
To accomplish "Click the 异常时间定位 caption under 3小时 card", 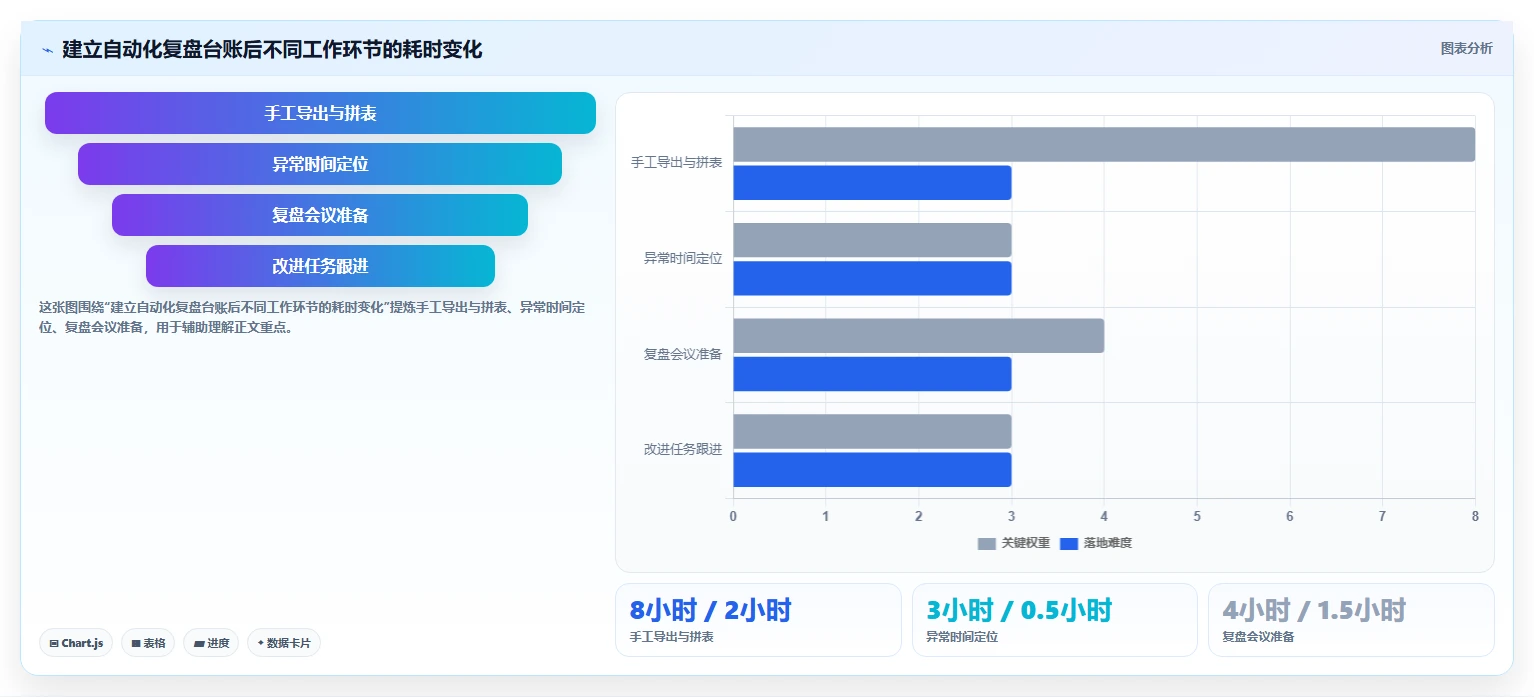I will tap(962, 636).
